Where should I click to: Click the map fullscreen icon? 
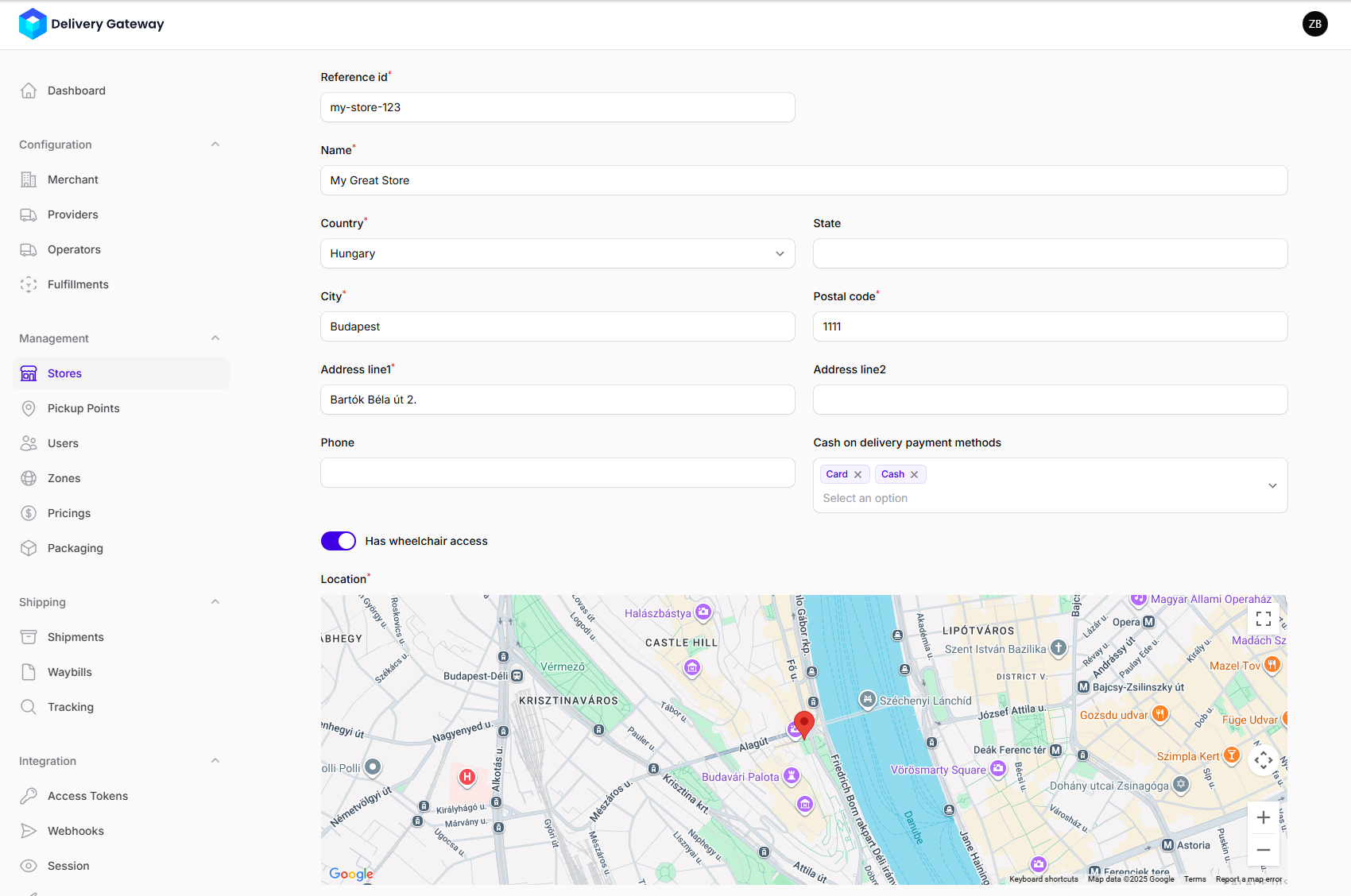pos(1263,619)
